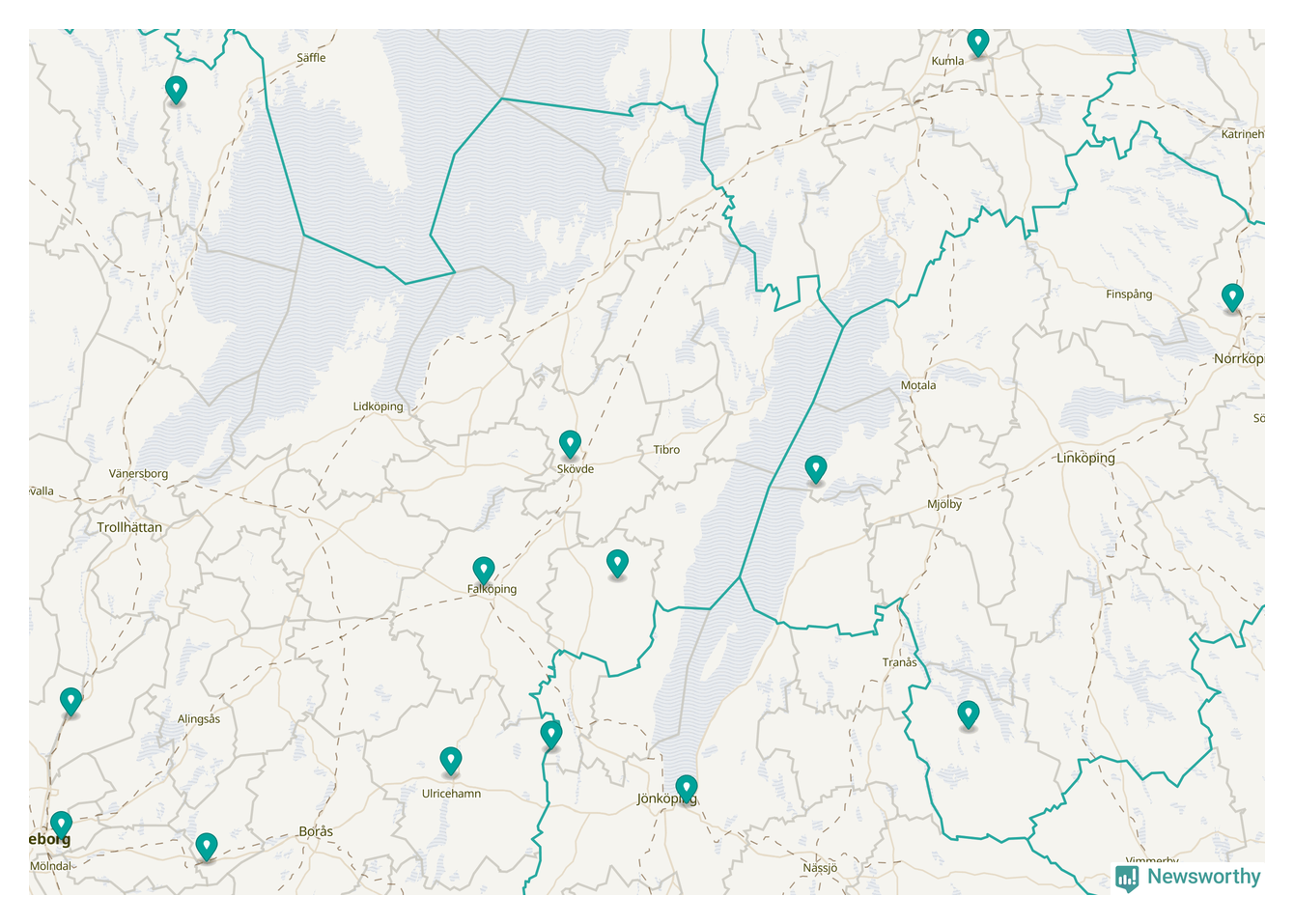Click the pin between Motala and Mjölby
Viewport: 1294px width, 924px height.
pos(816,469)
